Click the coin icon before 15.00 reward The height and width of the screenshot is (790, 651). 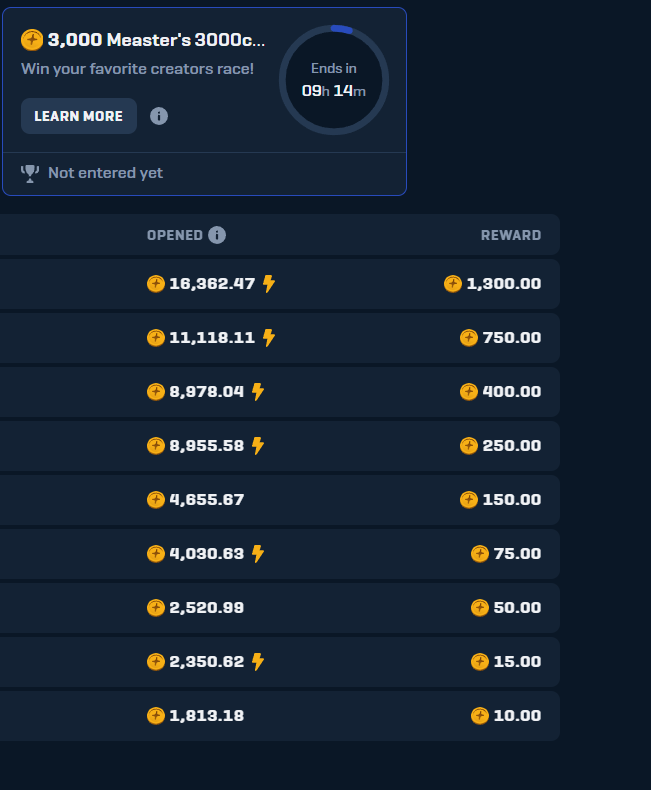click(480, 662)
